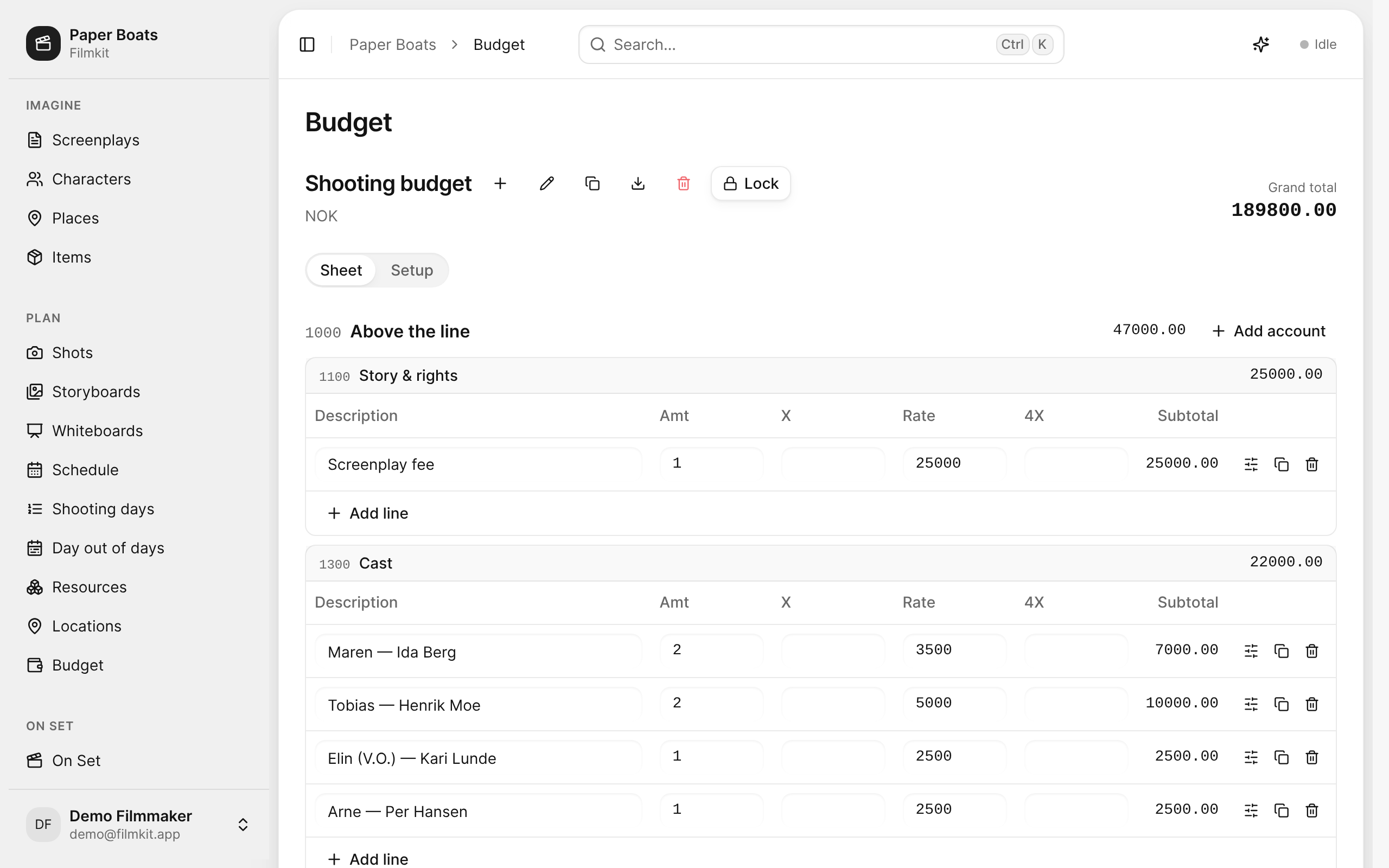Delete the Screenplay fee line

pos(1311,464)
